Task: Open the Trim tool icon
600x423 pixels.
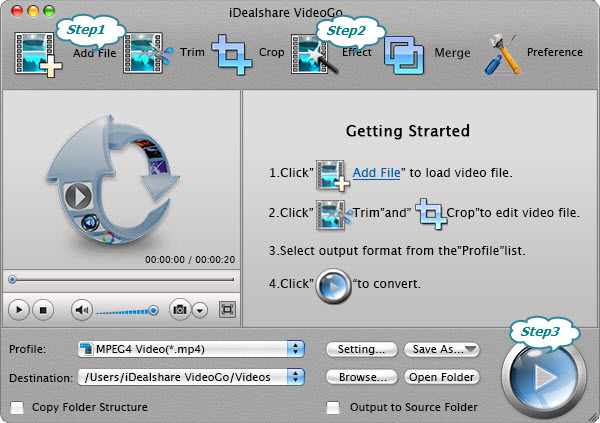Action: 148,54
